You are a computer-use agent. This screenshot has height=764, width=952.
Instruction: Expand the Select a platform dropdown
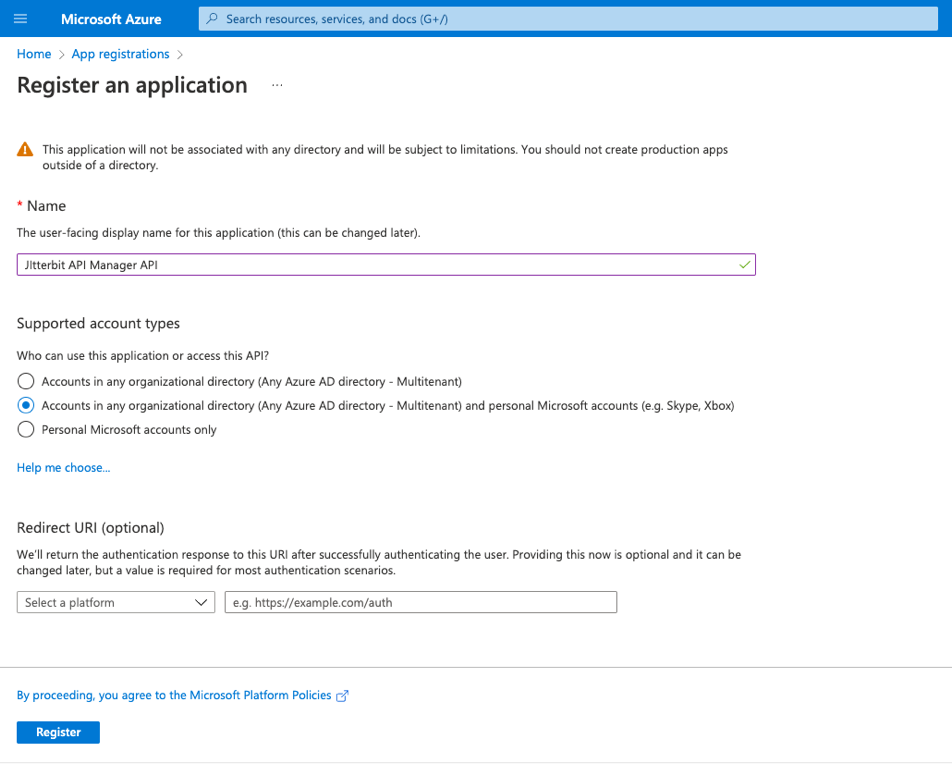tap(116, 602)
